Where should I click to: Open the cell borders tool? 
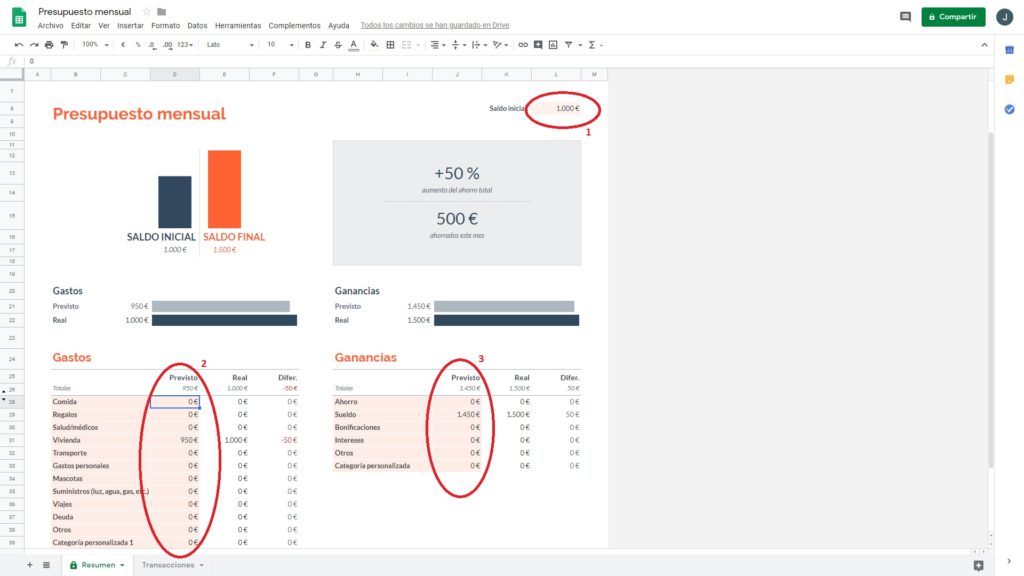point(390,45)
